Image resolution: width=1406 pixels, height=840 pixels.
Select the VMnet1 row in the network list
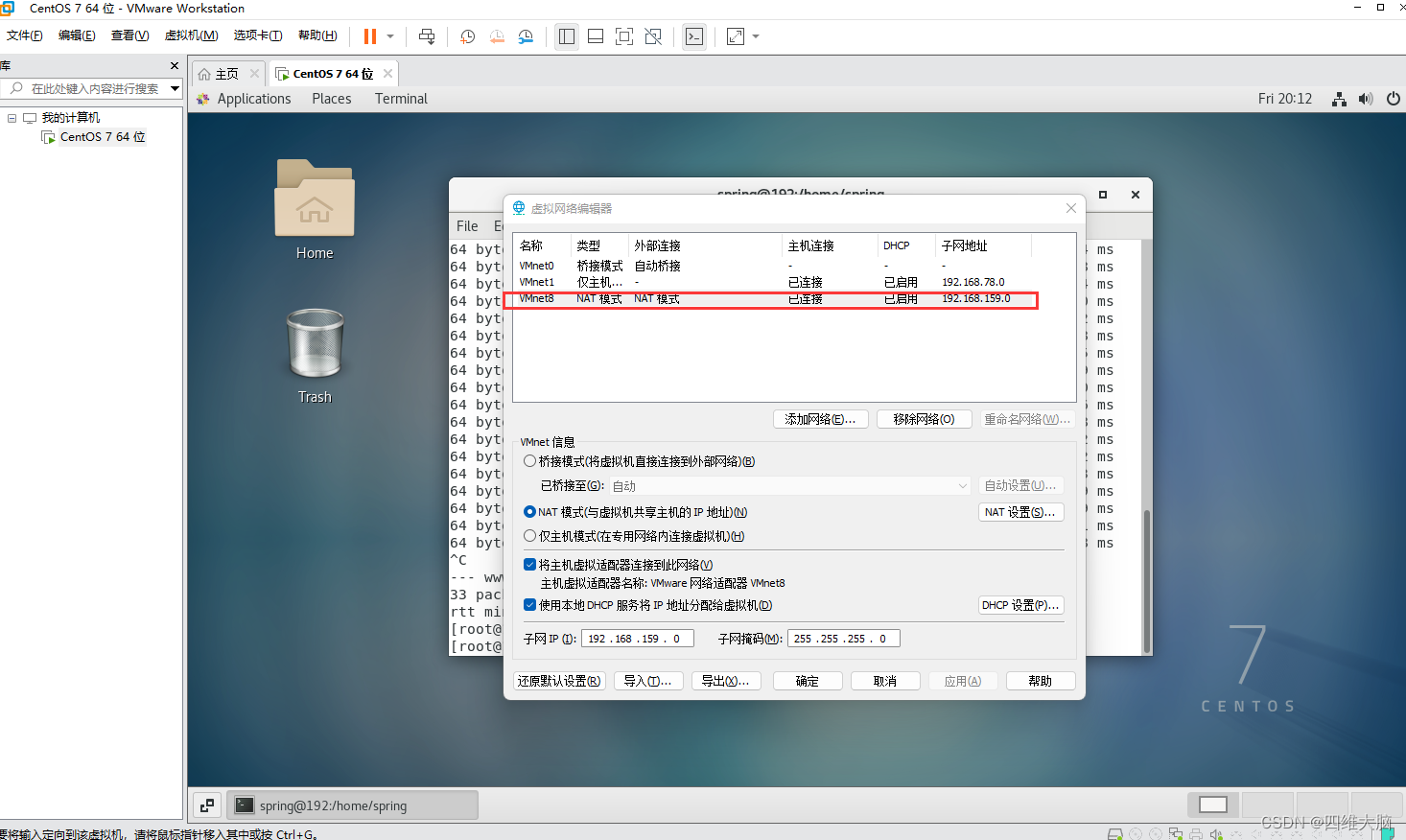click(x=794, y=282)
